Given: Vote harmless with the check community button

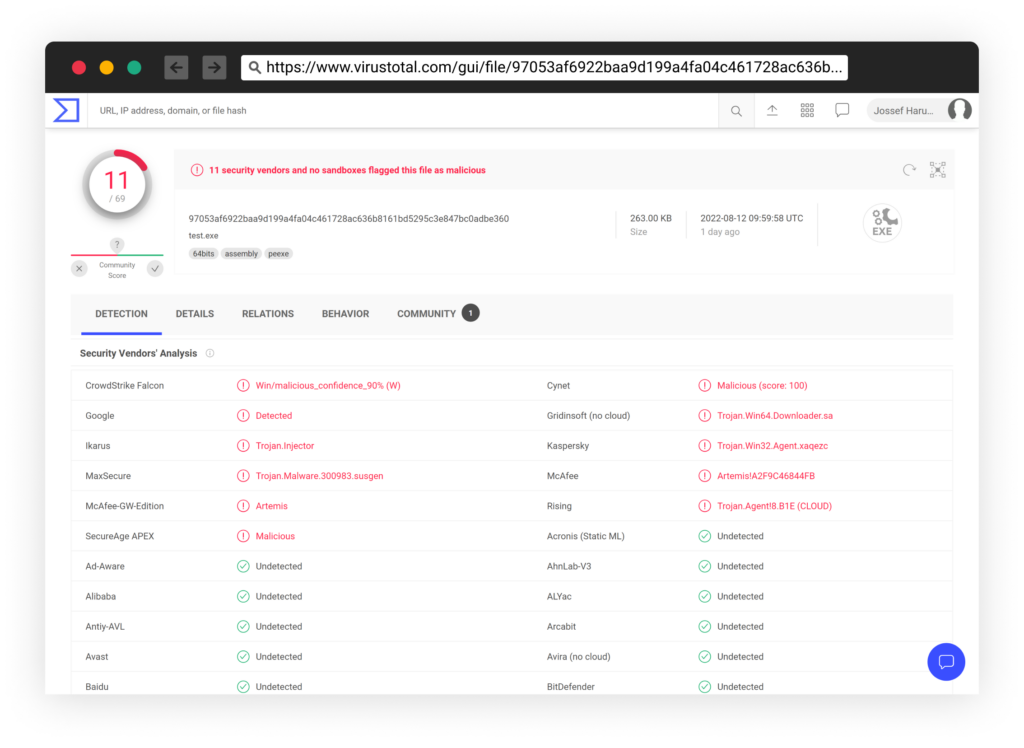Looking at the screenshot, I should coord(155,268).
